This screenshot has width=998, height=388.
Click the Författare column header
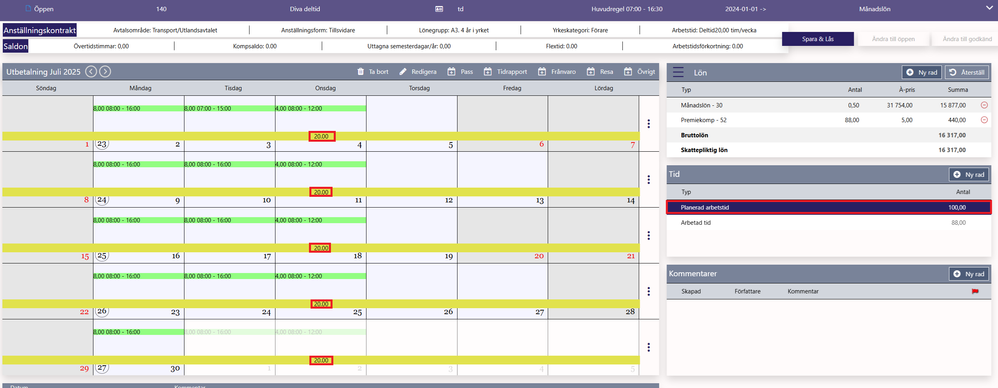(747, 291)
